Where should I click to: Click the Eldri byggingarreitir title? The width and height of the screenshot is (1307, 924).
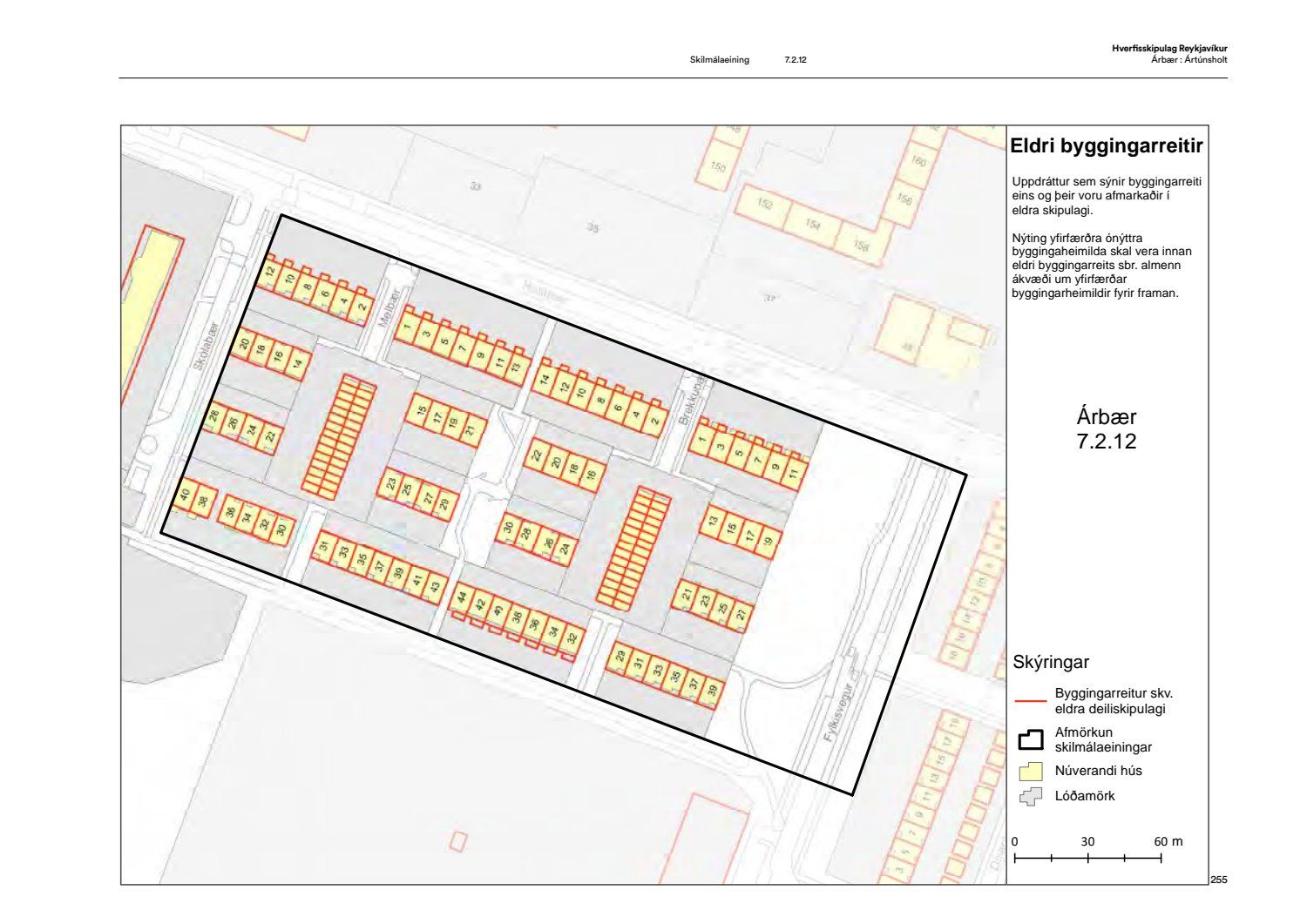pos(1106,146)
